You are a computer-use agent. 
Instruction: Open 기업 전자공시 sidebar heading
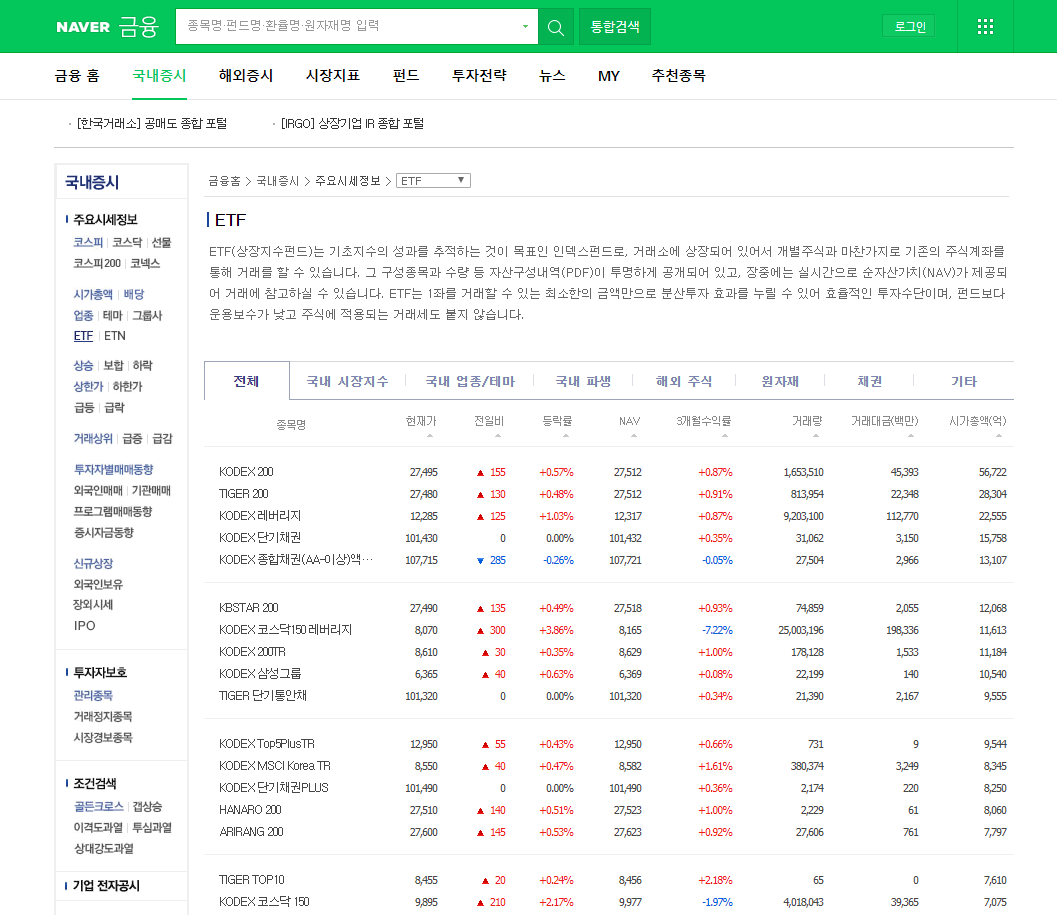point(107,885)
